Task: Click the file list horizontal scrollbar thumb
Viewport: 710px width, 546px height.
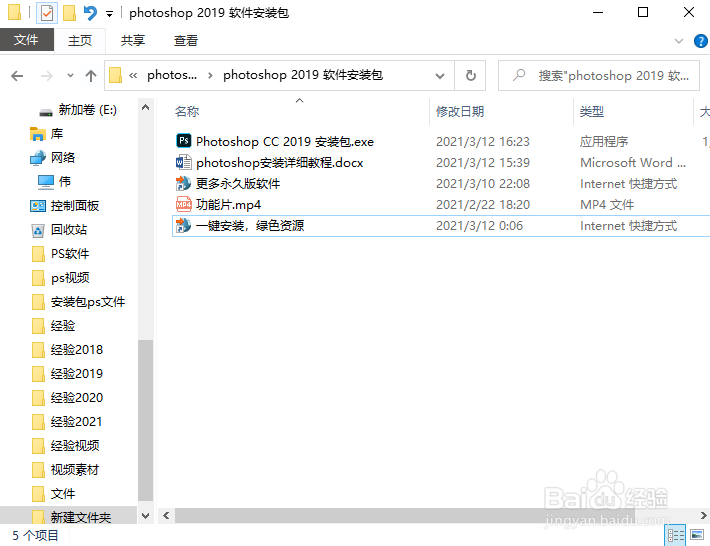Action: pyautogui.click(x=404, y=515)
